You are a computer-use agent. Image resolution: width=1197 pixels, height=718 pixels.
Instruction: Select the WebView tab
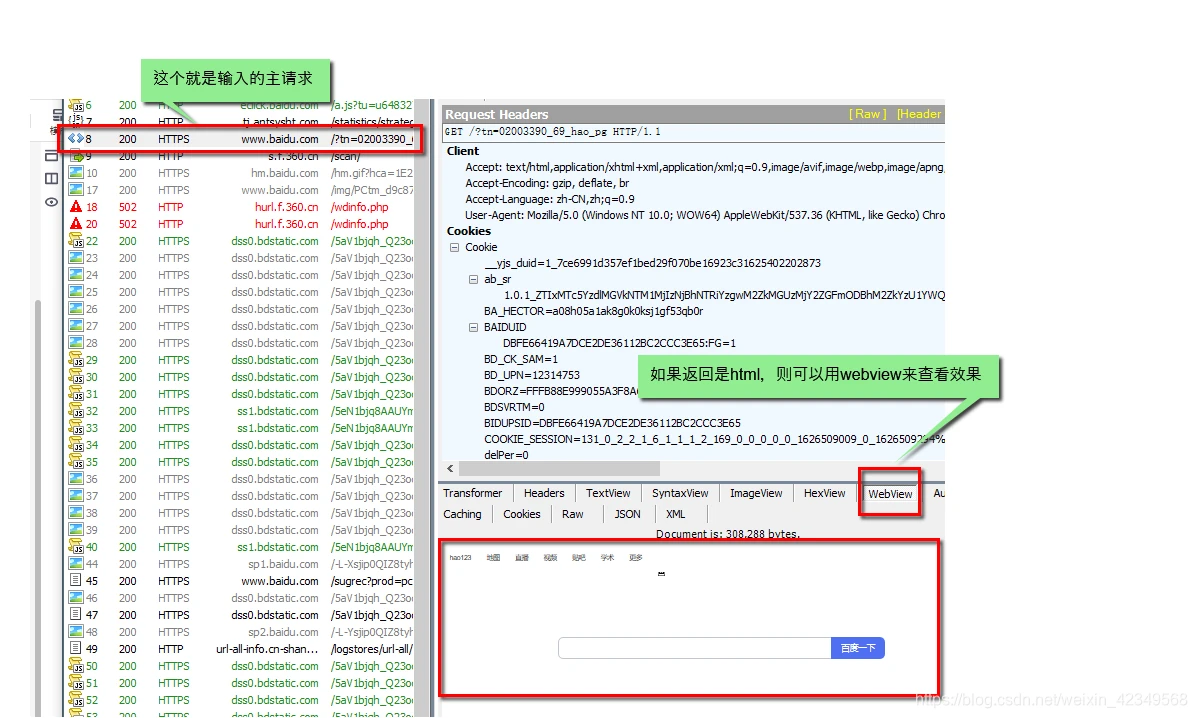click(x=890, y=494)
